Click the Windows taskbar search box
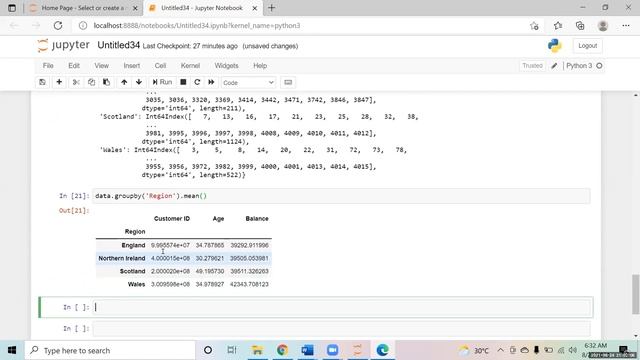The width and height of the screenshot is (640, 360). pyautogui.click(x=110, y=350)
